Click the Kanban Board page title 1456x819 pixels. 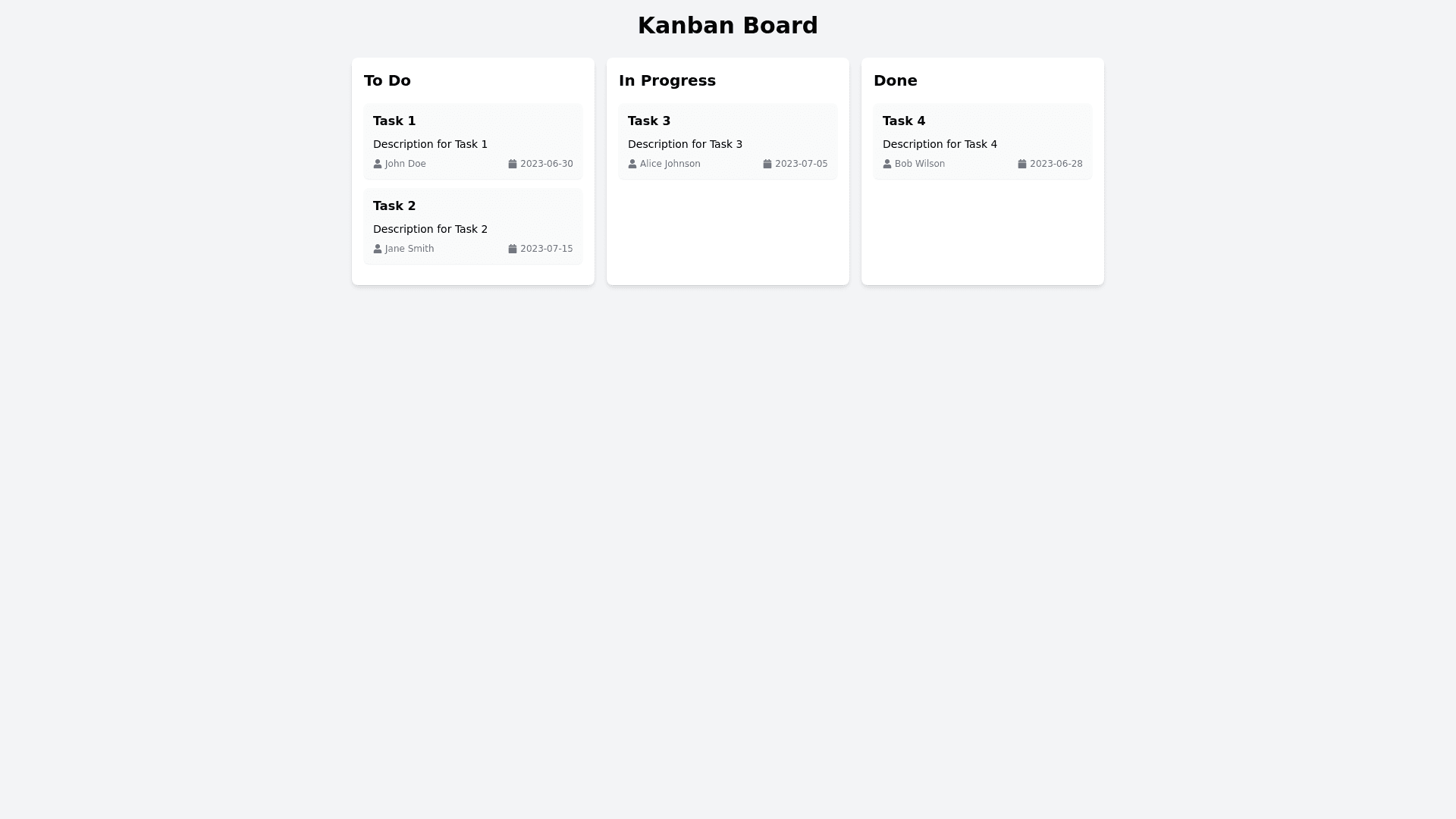(728, 26)
